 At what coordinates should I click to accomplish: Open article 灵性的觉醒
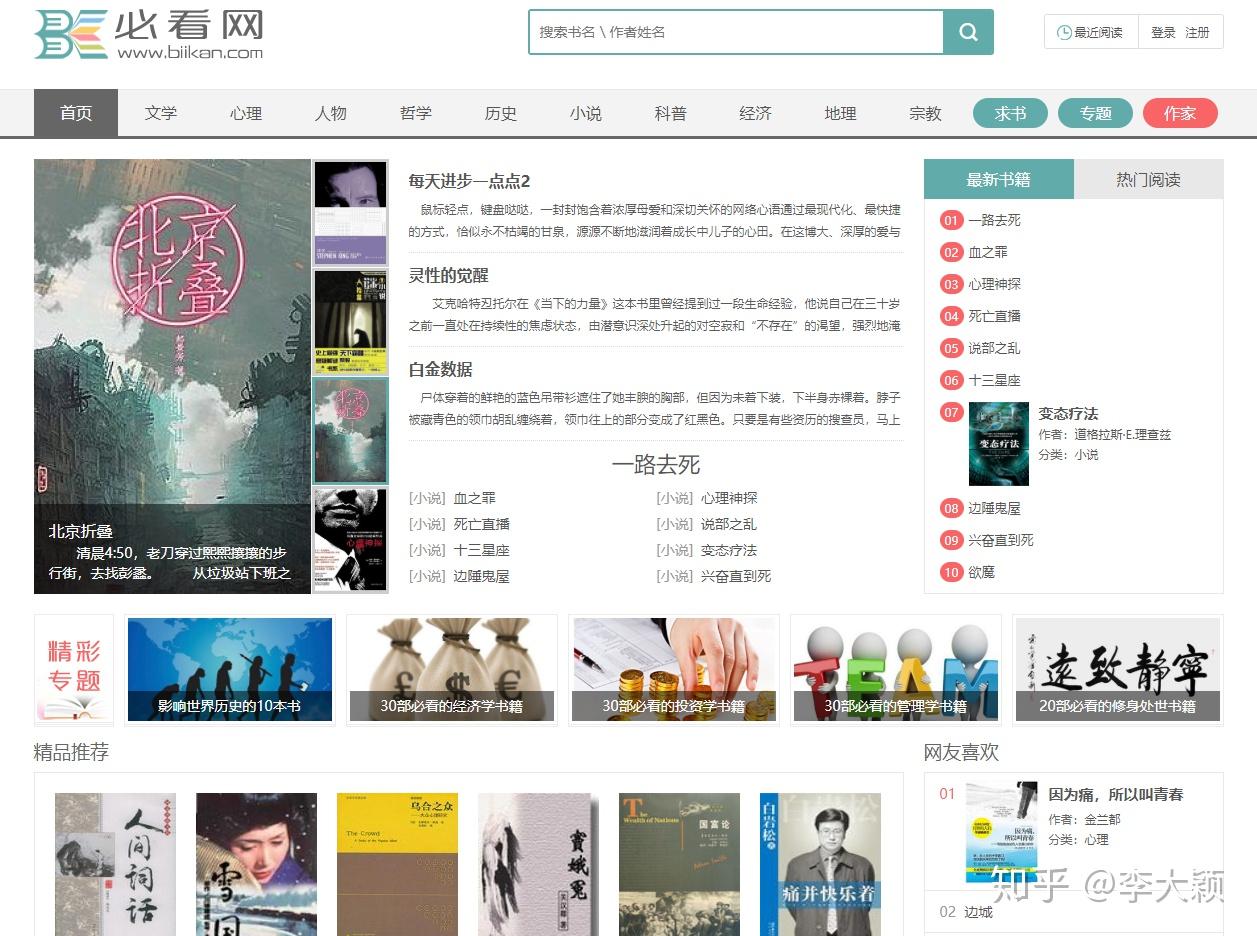click(448, 275)
